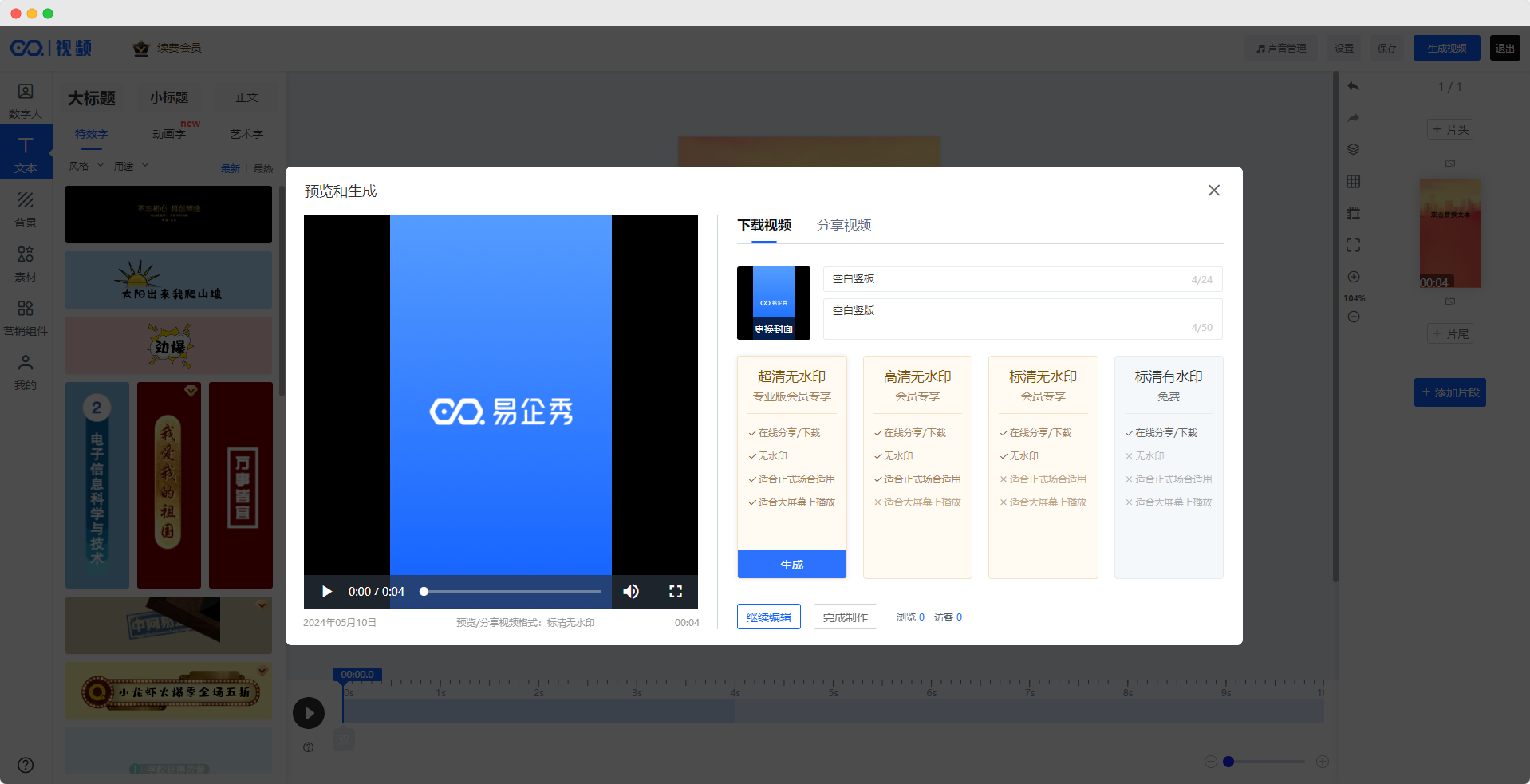Image resolution: width=1530 pixels, height=784 pixels.
Task: Switch to 分享视频 tab
Action: (844, 226)
